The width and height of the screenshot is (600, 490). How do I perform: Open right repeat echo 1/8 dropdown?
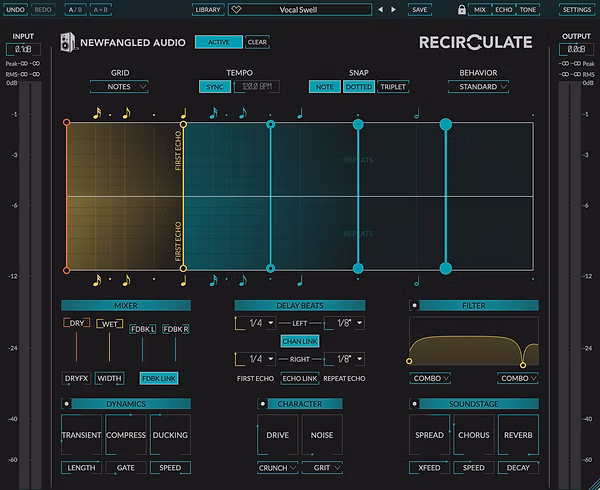pyautogui.click(x=344, y=359)
